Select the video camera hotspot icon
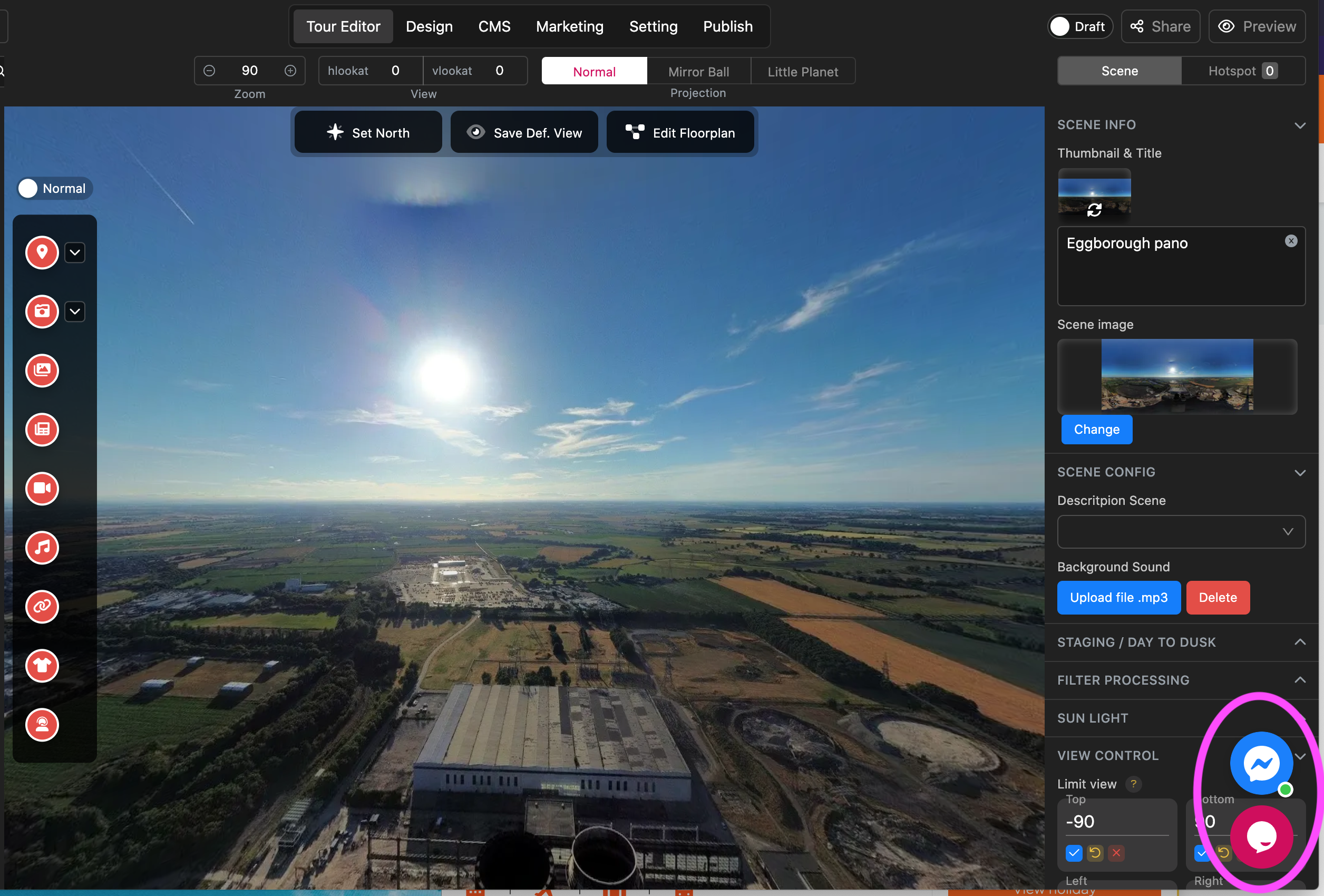Image resolution: width=1324 pixels, height=896 pixels. coord(42,488)
